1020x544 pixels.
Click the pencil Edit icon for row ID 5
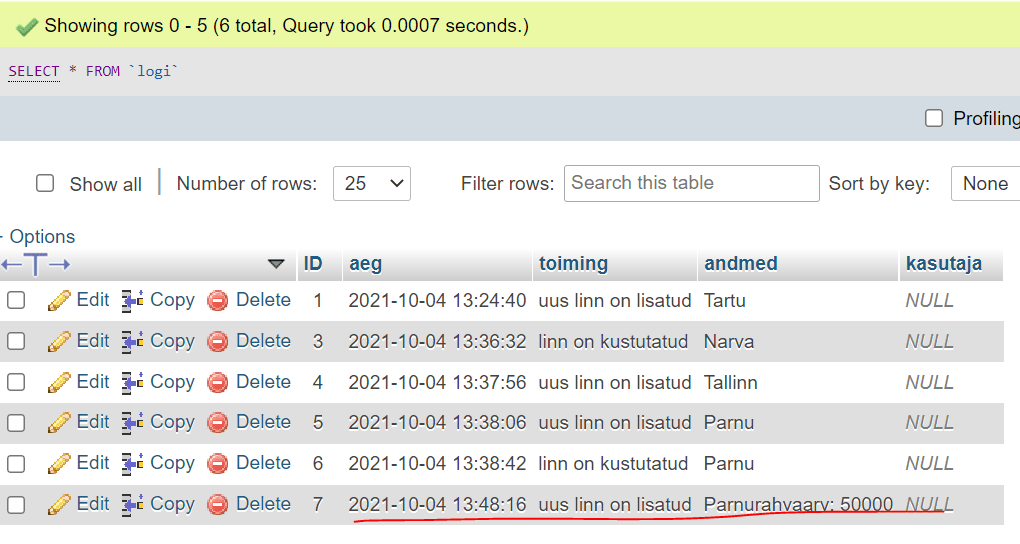point(60,422)
